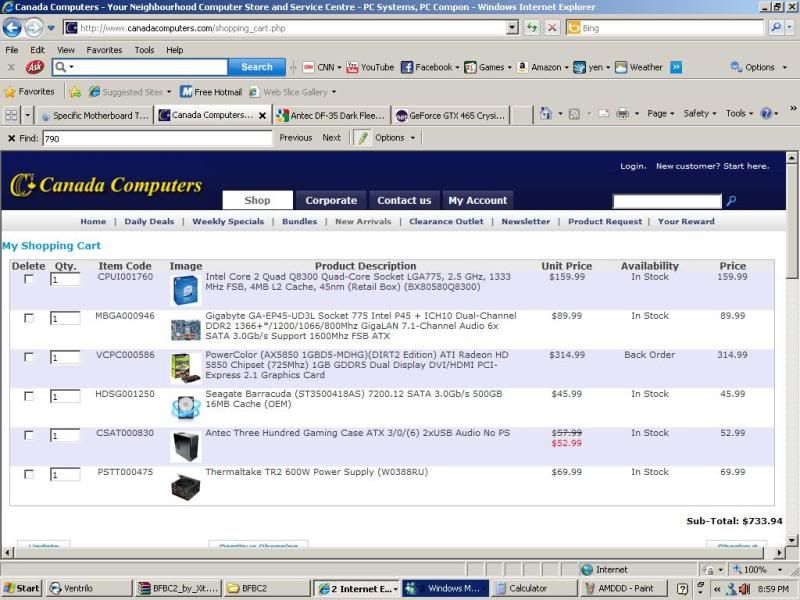Switch to Specific Motherboard tab
This screenshot has width=800, height=600.
tap(95, 116)
